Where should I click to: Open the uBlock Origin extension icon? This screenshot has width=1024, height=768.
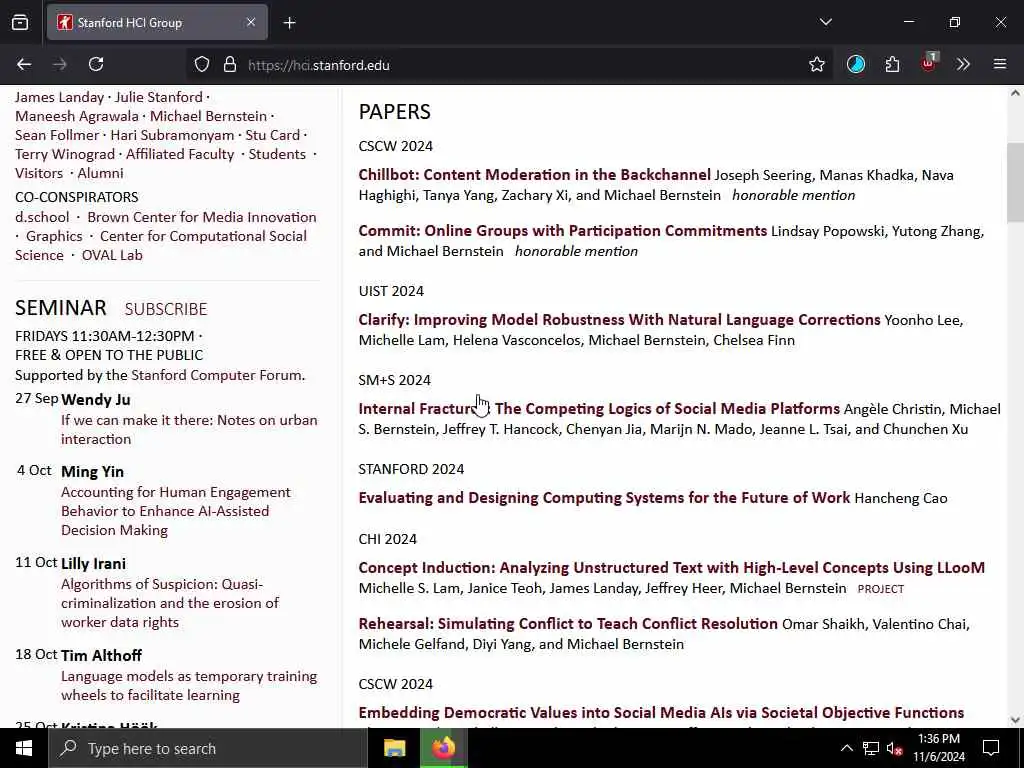click(x=929, y=63)
